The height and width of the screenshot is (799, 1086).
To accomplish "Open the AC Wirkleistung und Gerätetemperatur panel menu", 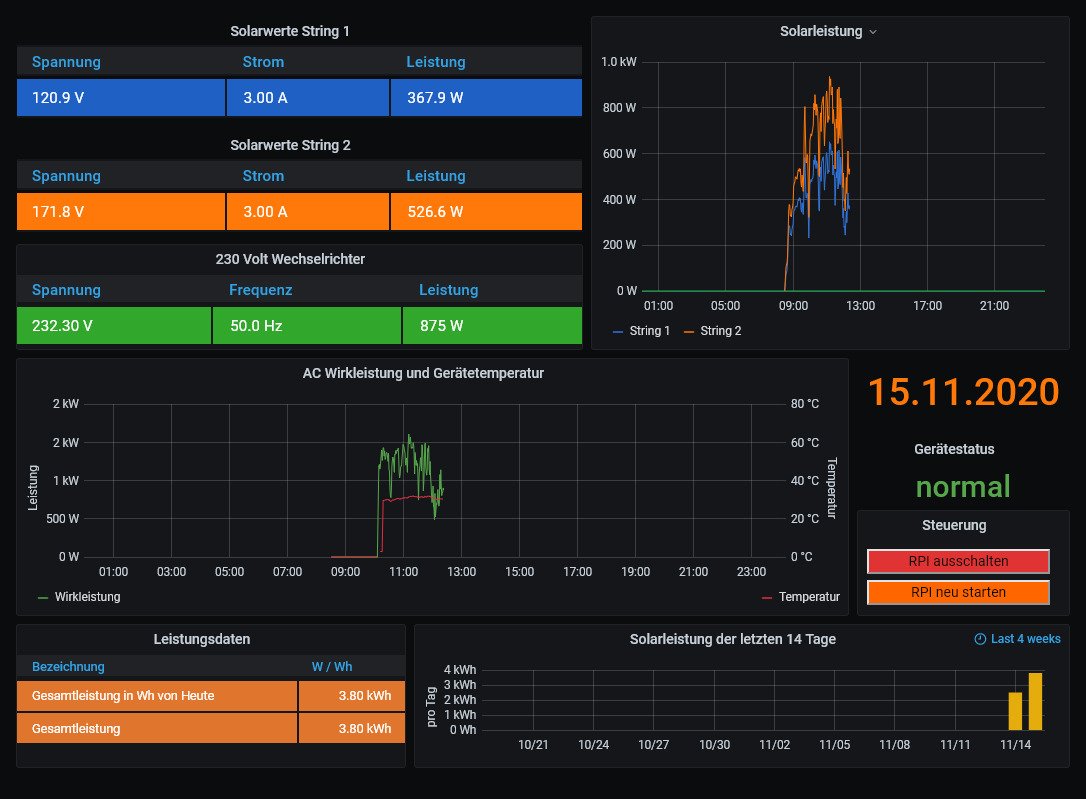I will pyautogui.click(x=423, y=373).
